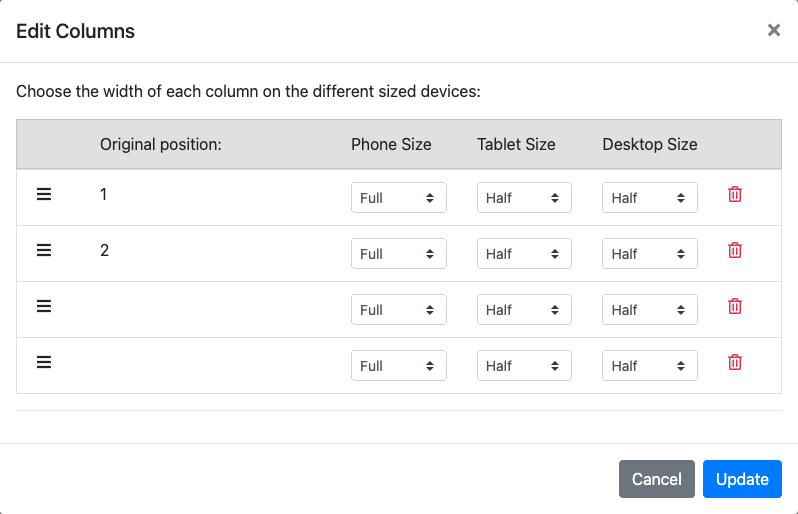Click the drag handle of row 2

click(x=44, y=251)
